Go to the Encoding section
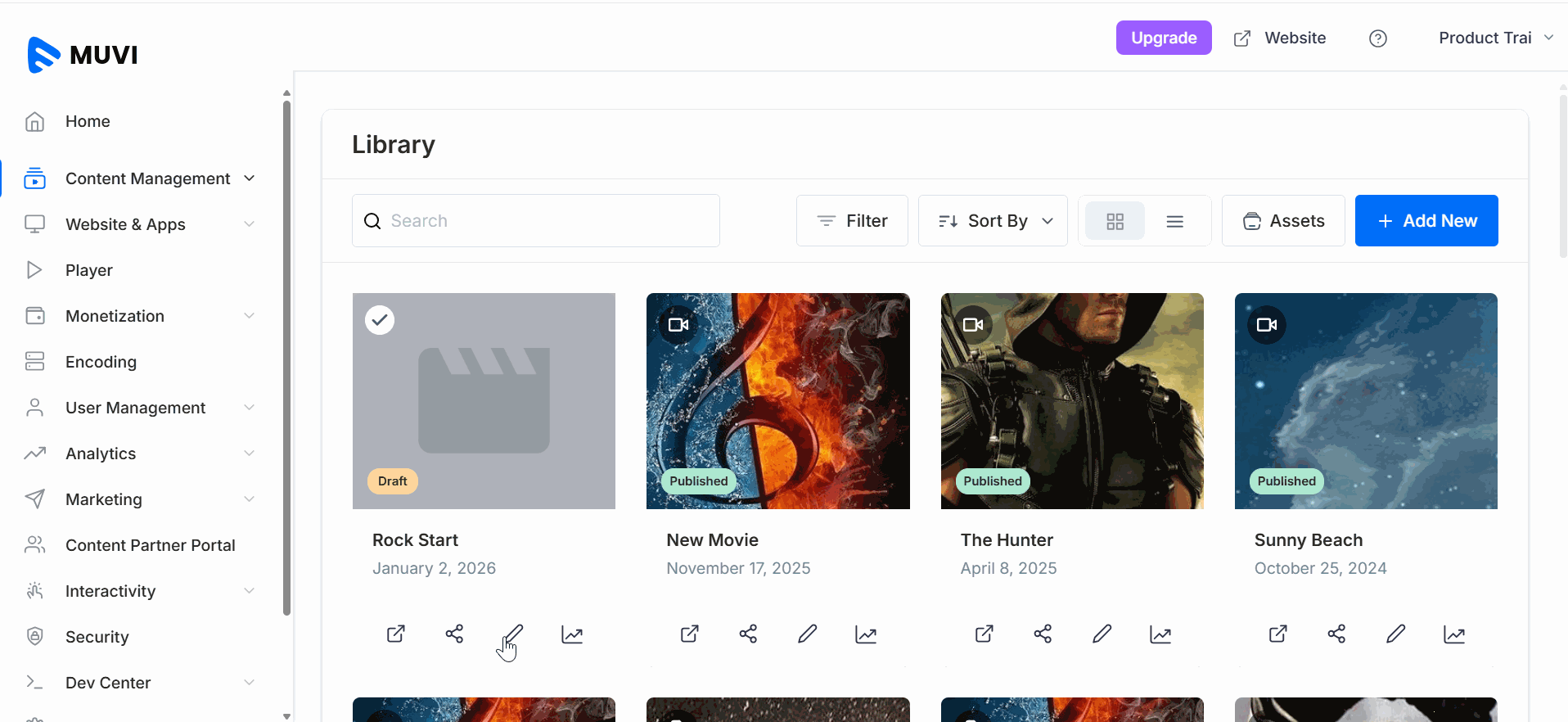1568x722 pixels. 101,362
